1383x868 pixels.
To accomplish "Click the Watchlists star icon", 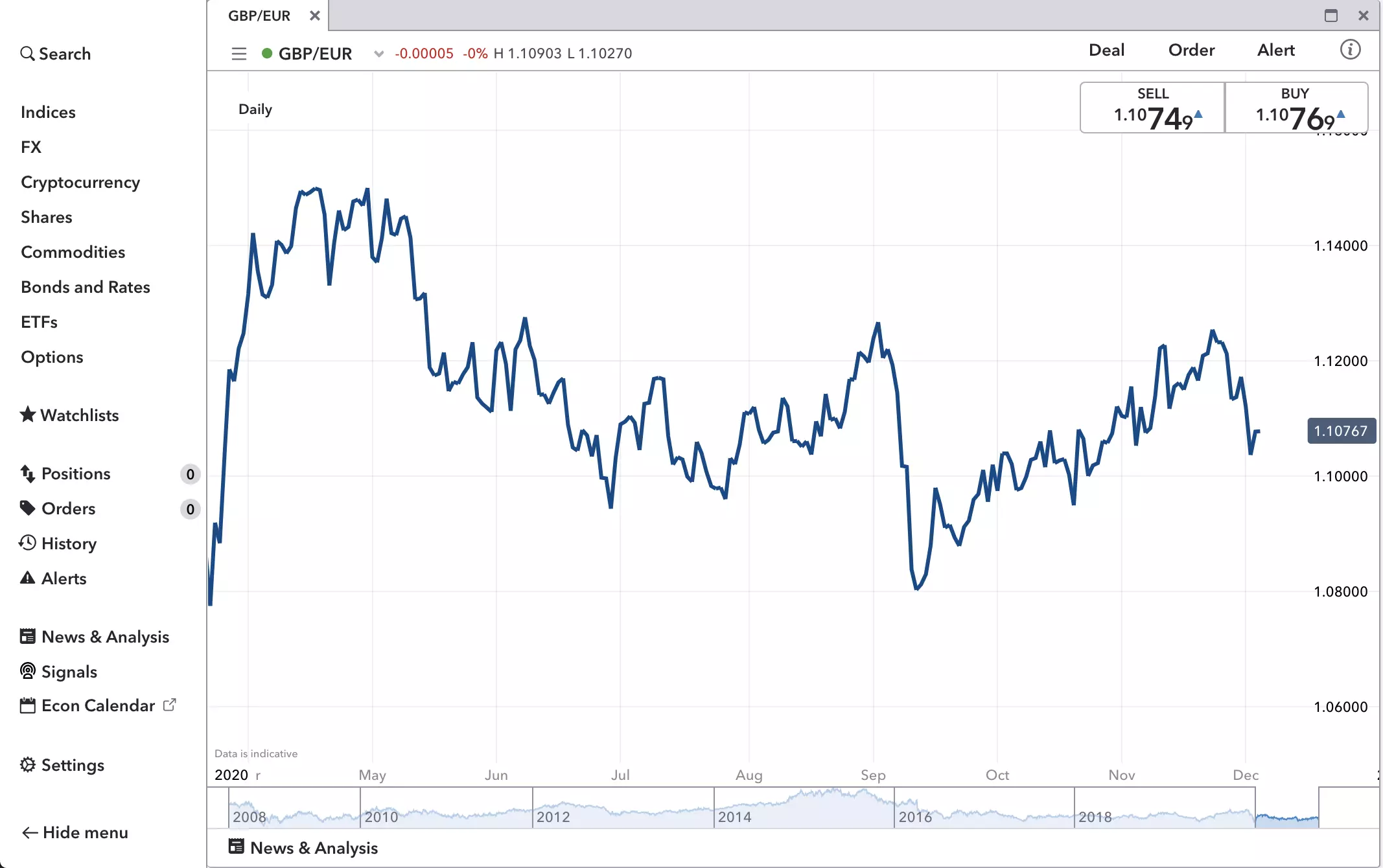I will [x=28, y=415].
